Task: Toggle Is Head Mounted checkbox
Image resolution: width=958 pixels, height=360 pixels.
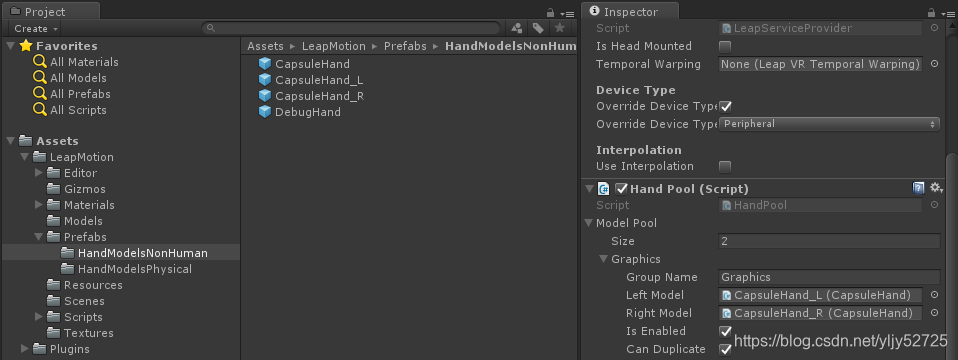Action: click(725, 46)
